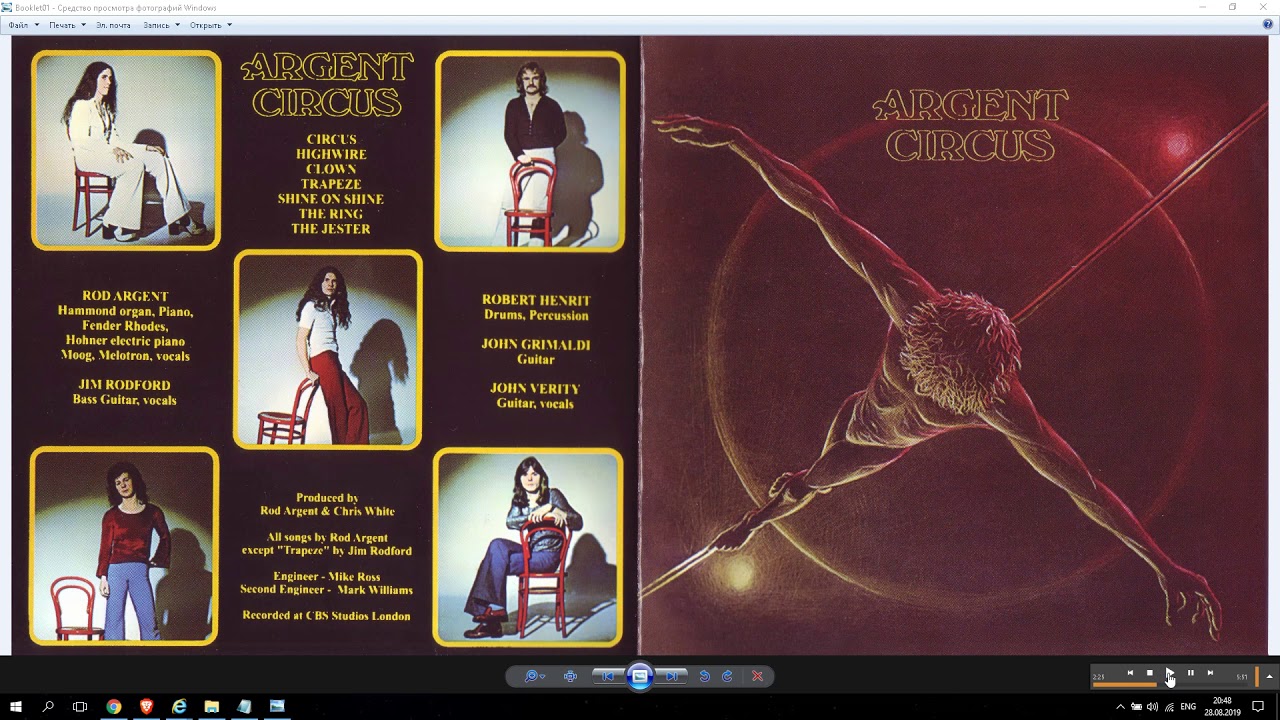Go to the next photo
The height and width of the screenshot is (720, 1280).
pos(673,676)
